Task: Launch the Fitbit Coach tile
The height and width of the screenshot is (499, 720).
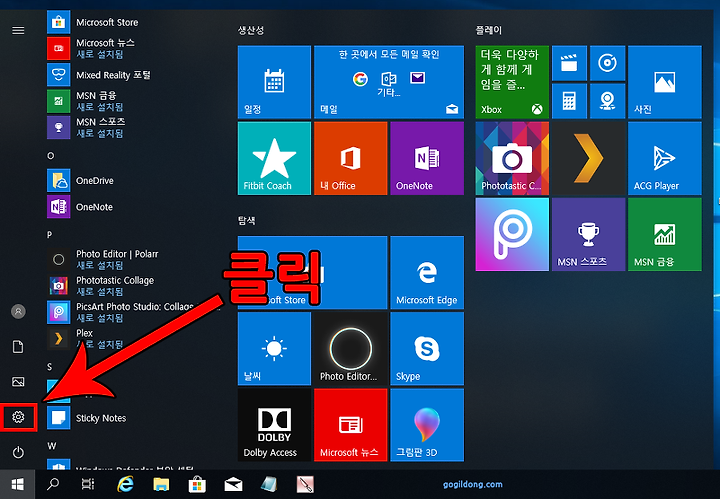Action: pyautogui.click(x=274, y=158)
